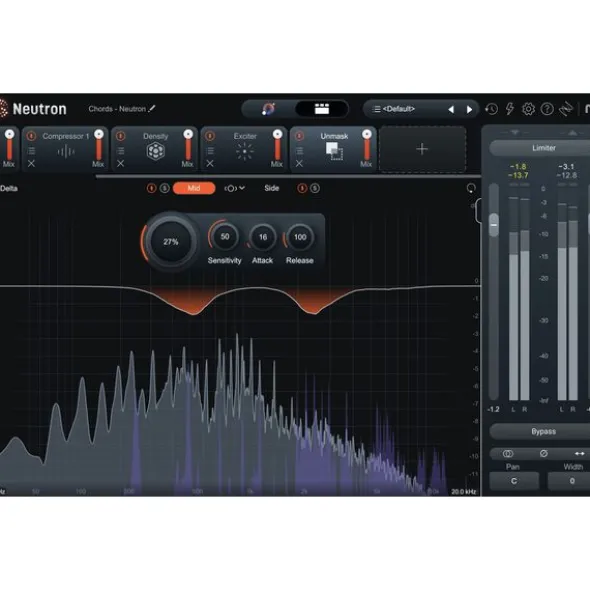Open Density presets list icon
590x591 pixels.
click(x=121, y=151)
